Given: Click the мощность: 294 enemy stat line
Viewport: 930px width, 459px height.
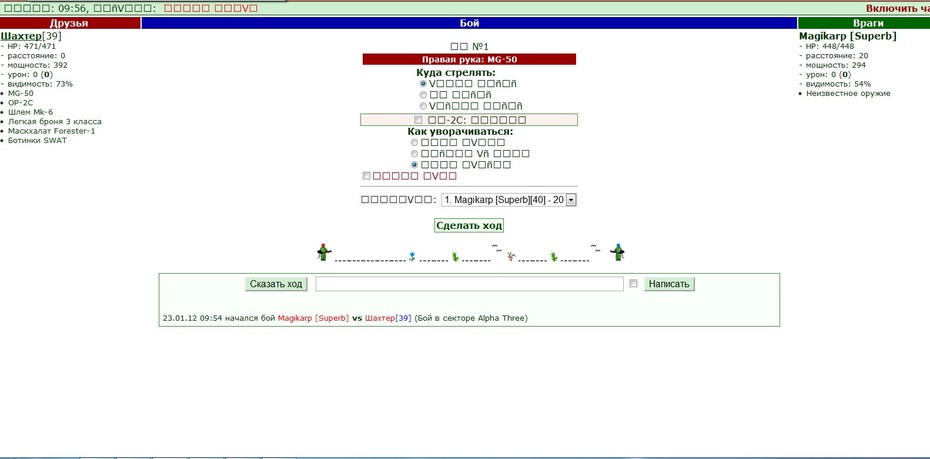Looking at the screenshot, I should click(833, 65).
